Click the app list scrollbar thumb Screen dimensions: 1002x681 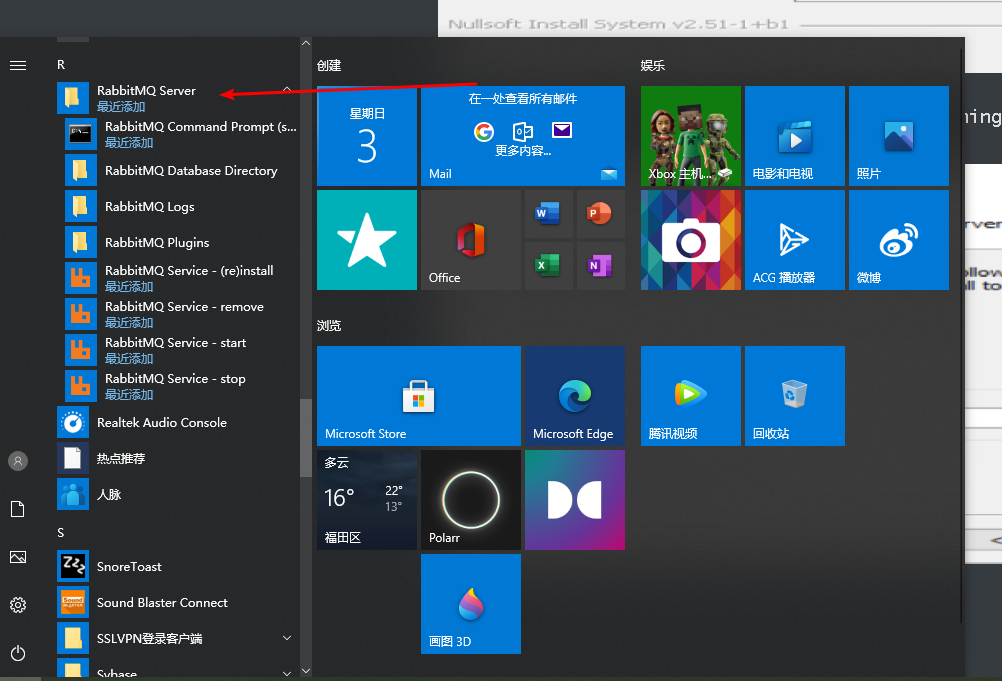(x=306, y=438)
